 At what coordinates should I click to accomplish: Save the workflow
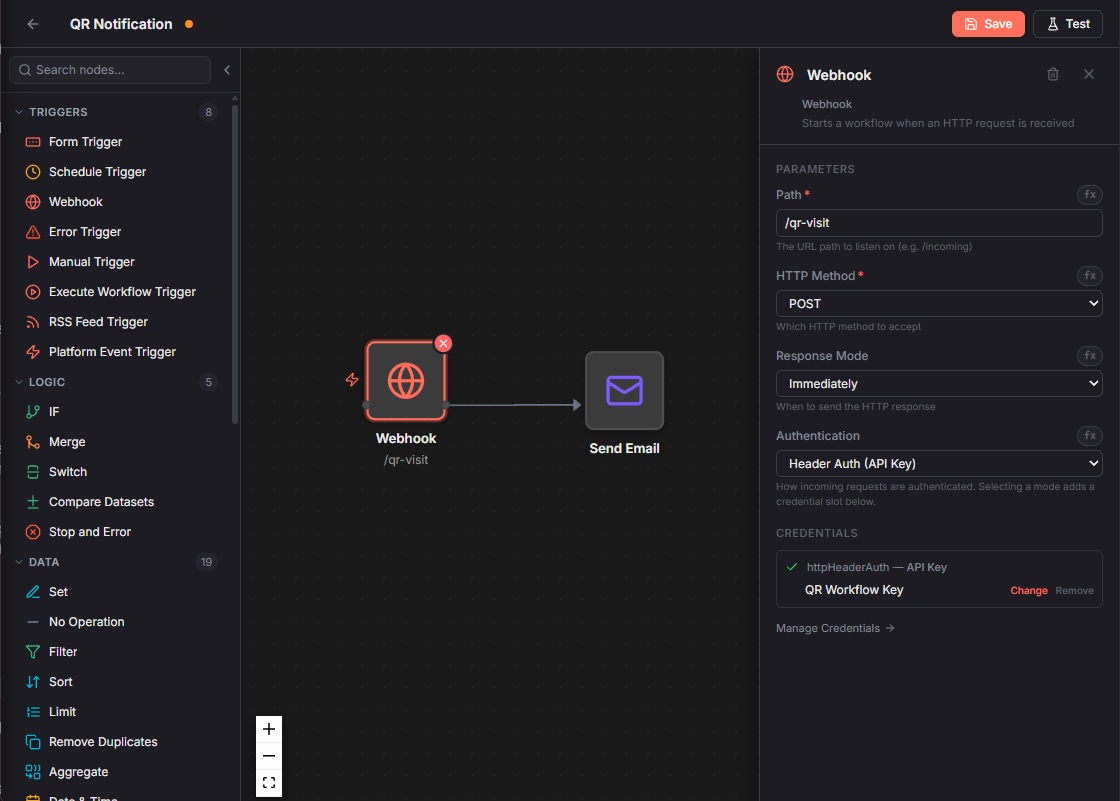click(988, 24)
